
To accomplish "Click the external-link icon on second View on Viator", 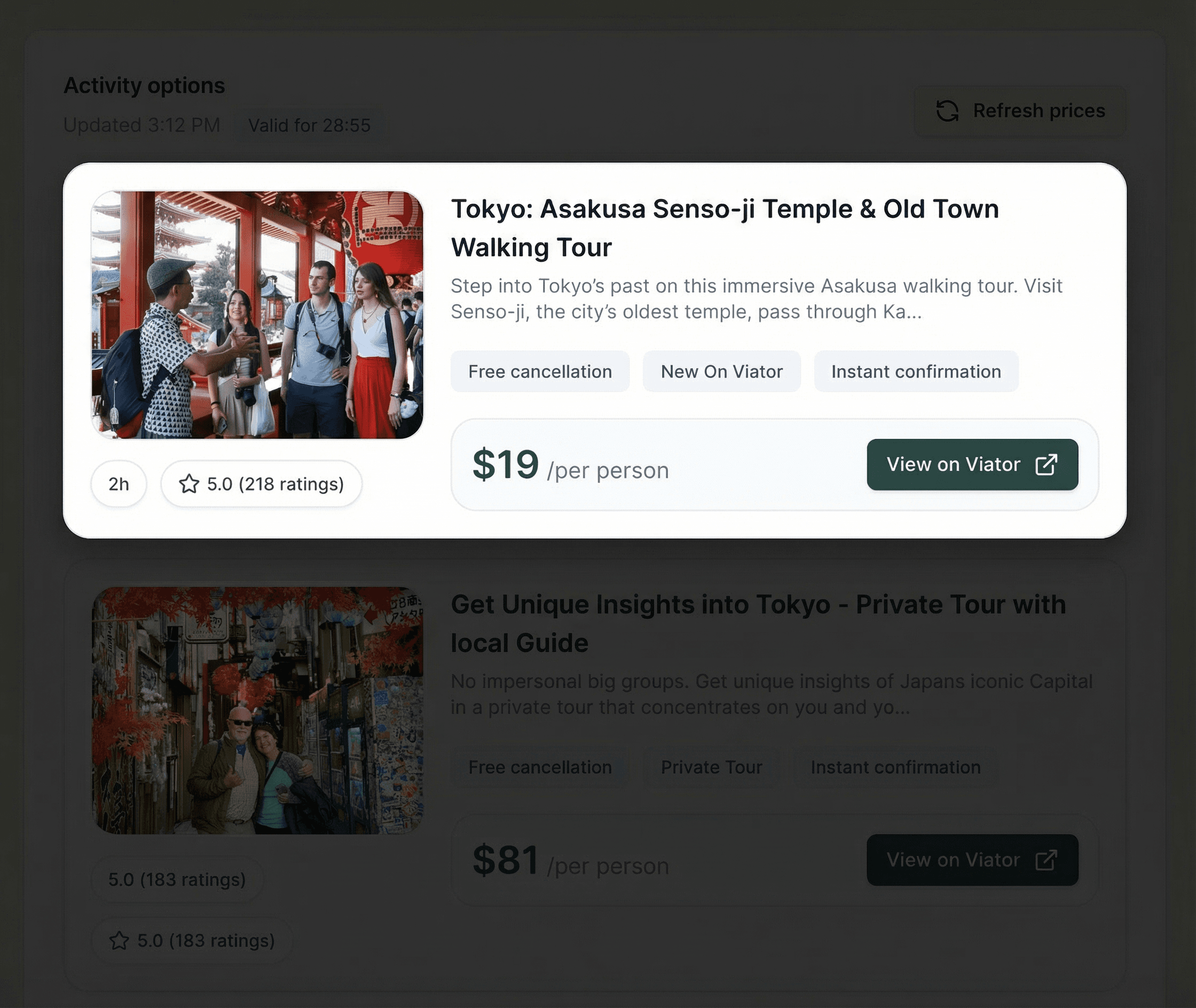I will coord(1046,860).
